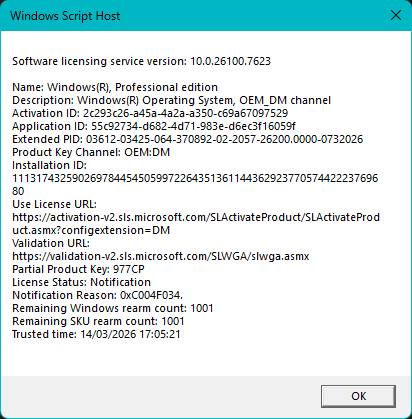Click the Activation ID value
Screen dimensions: 412x419
pyautogui.click(x=185, y=113)
